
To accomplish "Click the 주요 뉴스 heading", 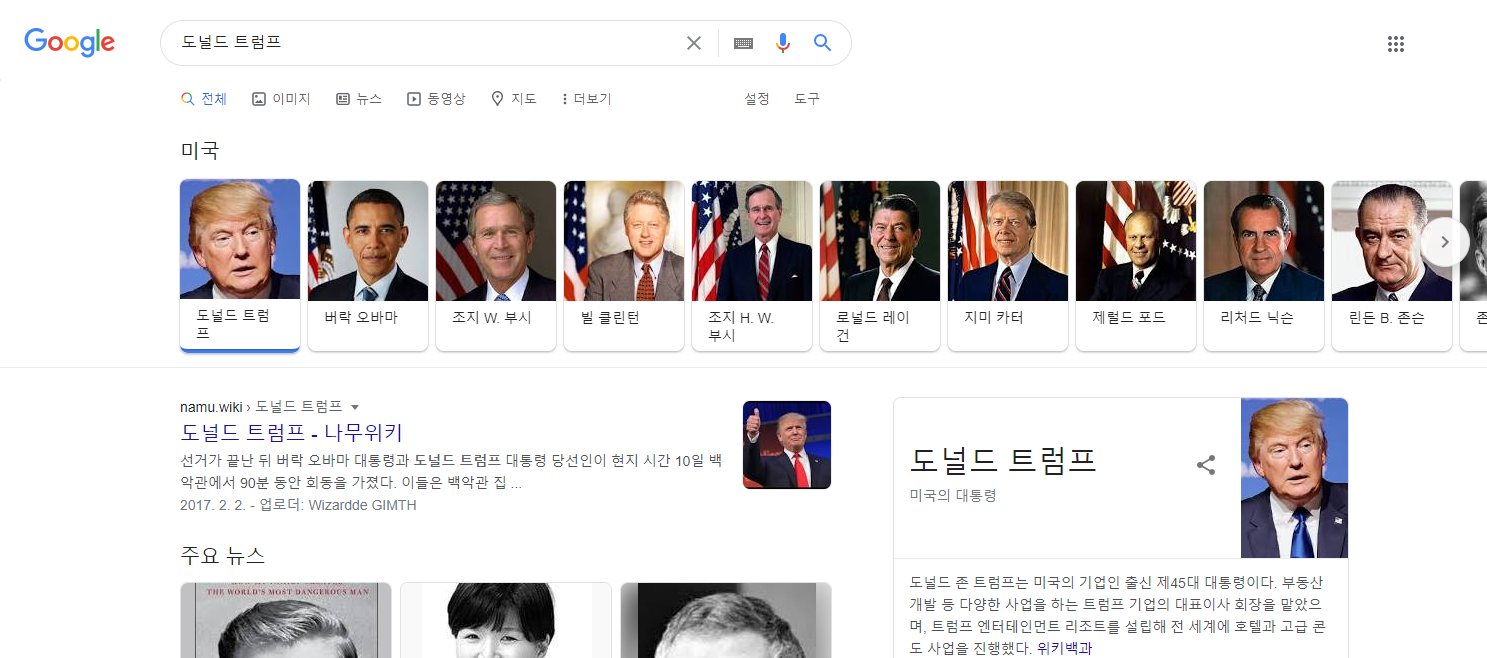I will pos(222,555).
